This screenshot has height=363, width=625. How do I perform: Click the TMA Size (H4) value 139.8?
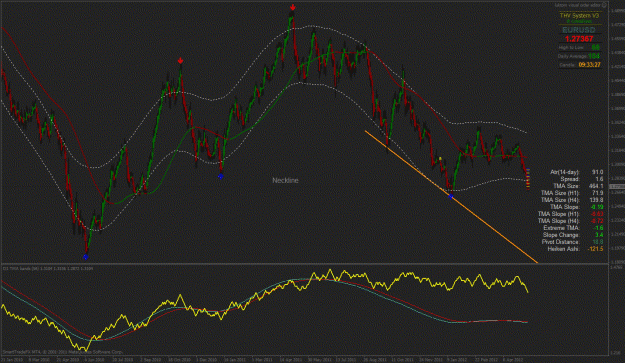click(596, 200)
